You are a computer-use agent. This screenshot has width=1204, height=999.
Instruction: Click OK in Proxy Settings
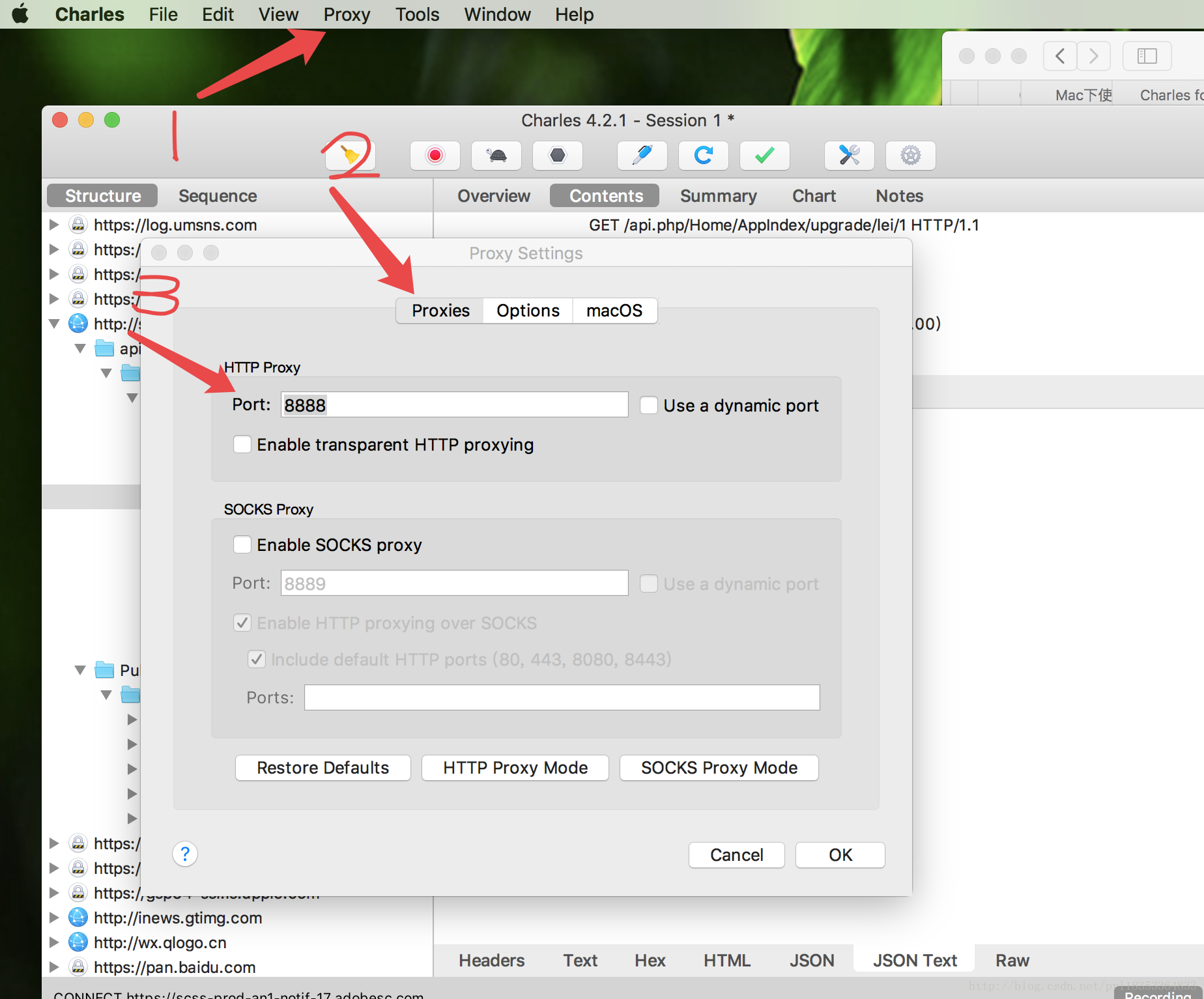[x=840, y=855]
